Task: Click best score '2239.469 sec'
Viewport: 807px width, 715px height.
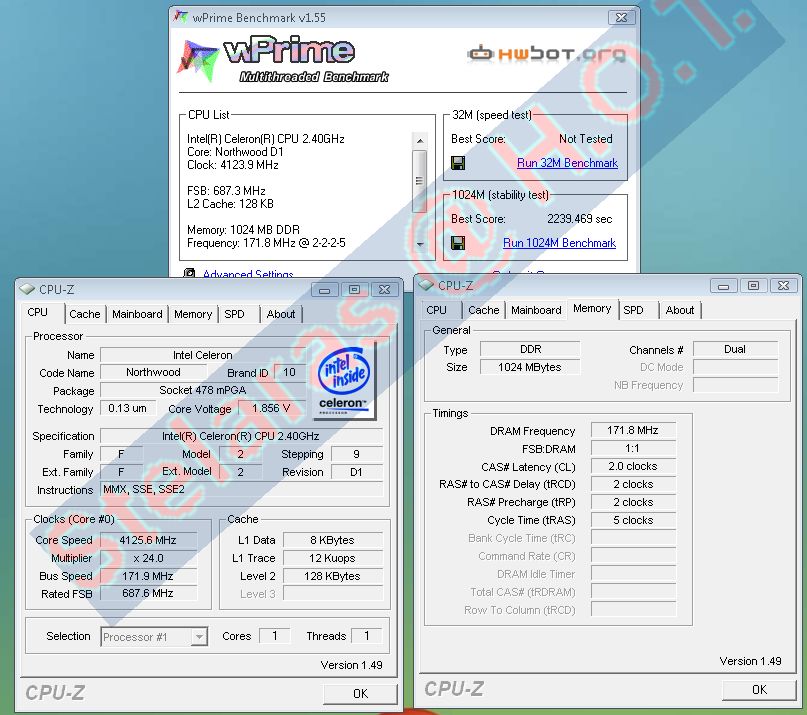Action: click(580, 219)
